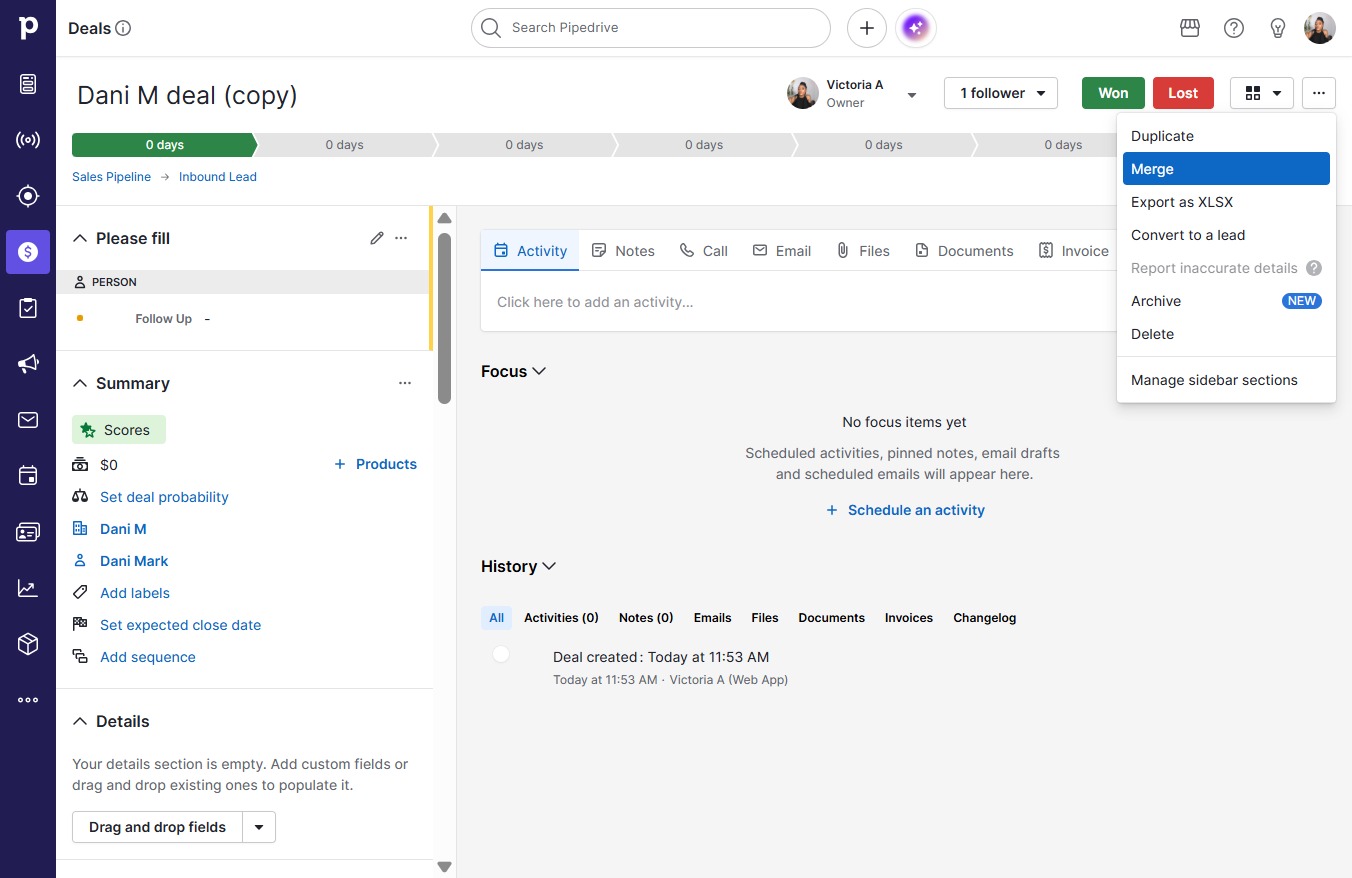Collapse the History section
Screen dimensions: 1352x878
[548, 566]
